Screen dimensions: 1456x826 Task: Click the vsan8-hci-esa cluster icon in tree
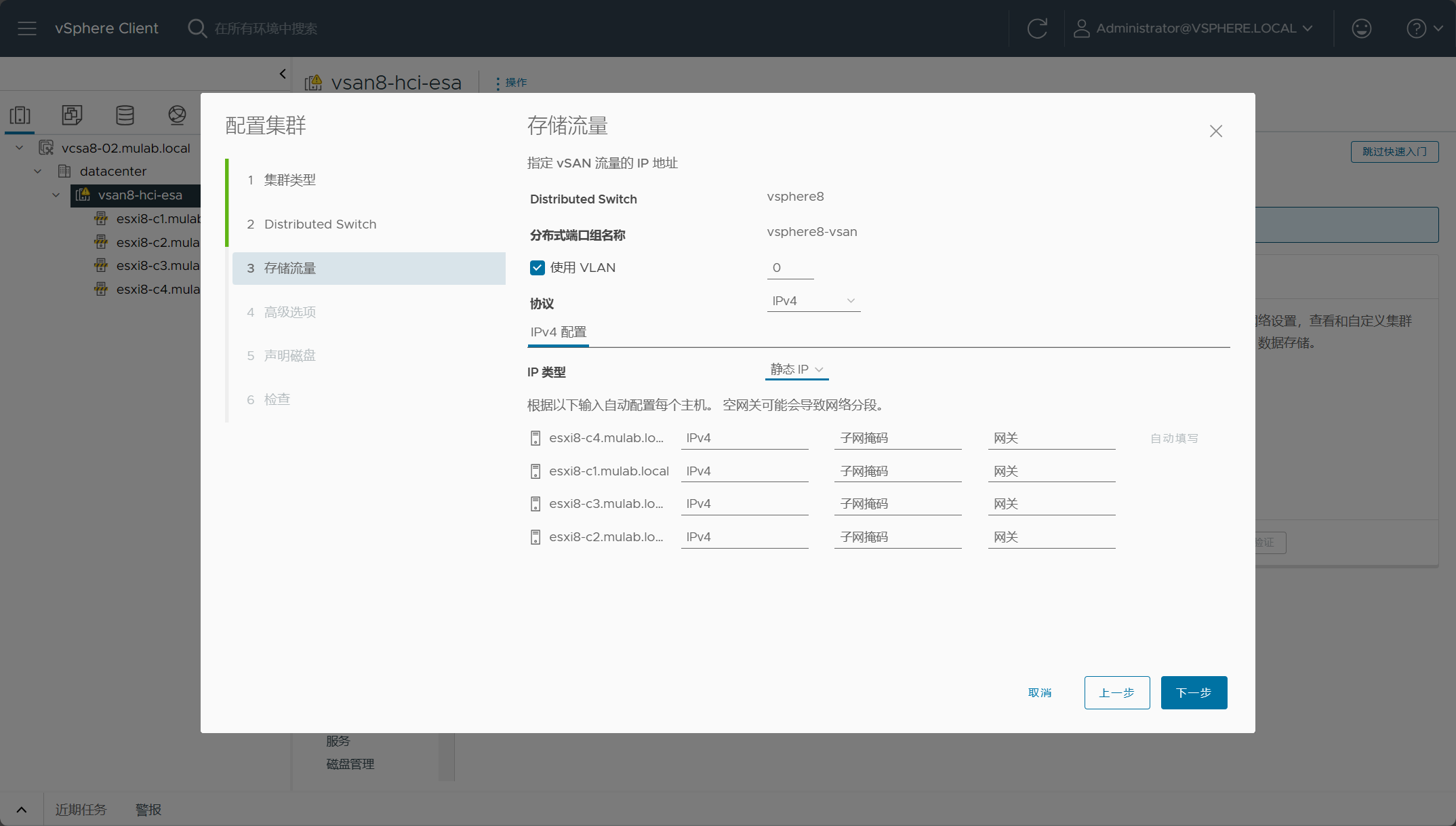point(83,195)
